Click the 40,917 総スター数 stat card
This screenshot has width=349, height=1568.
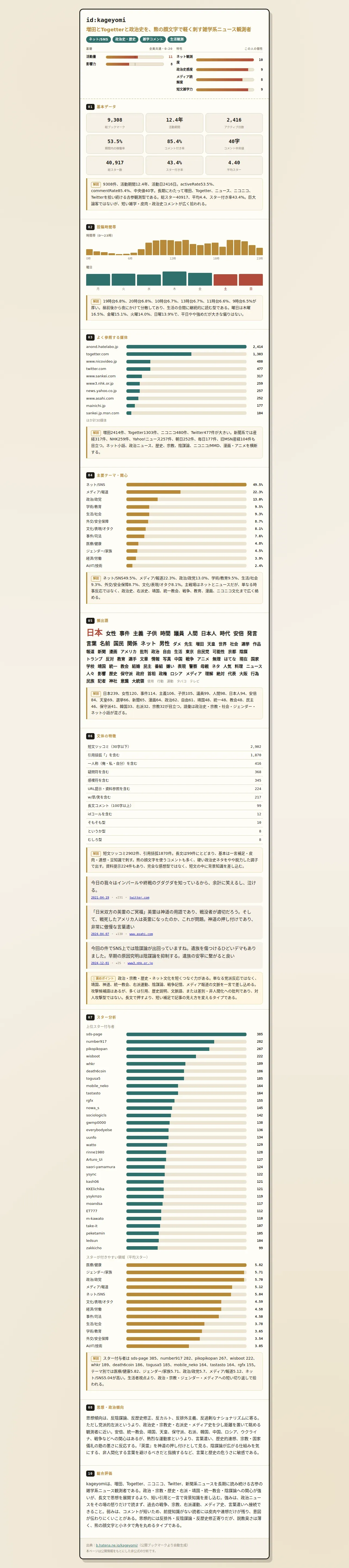click(115, 166)
